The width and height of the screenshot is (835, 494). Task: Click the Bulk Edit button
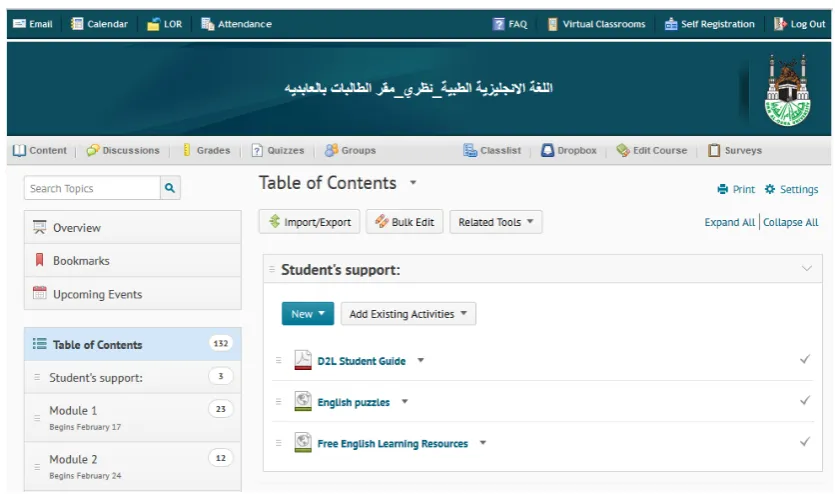pos(405,222)
